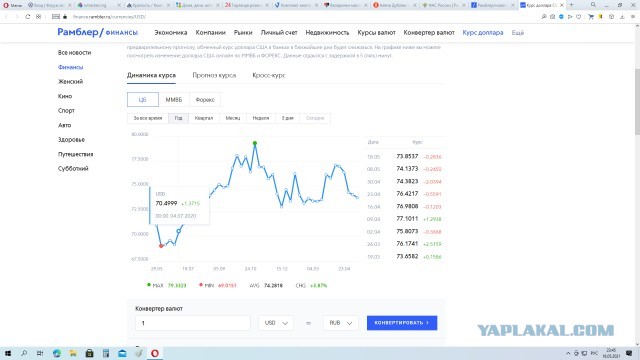Select 3 дня period

coord(287,118)
